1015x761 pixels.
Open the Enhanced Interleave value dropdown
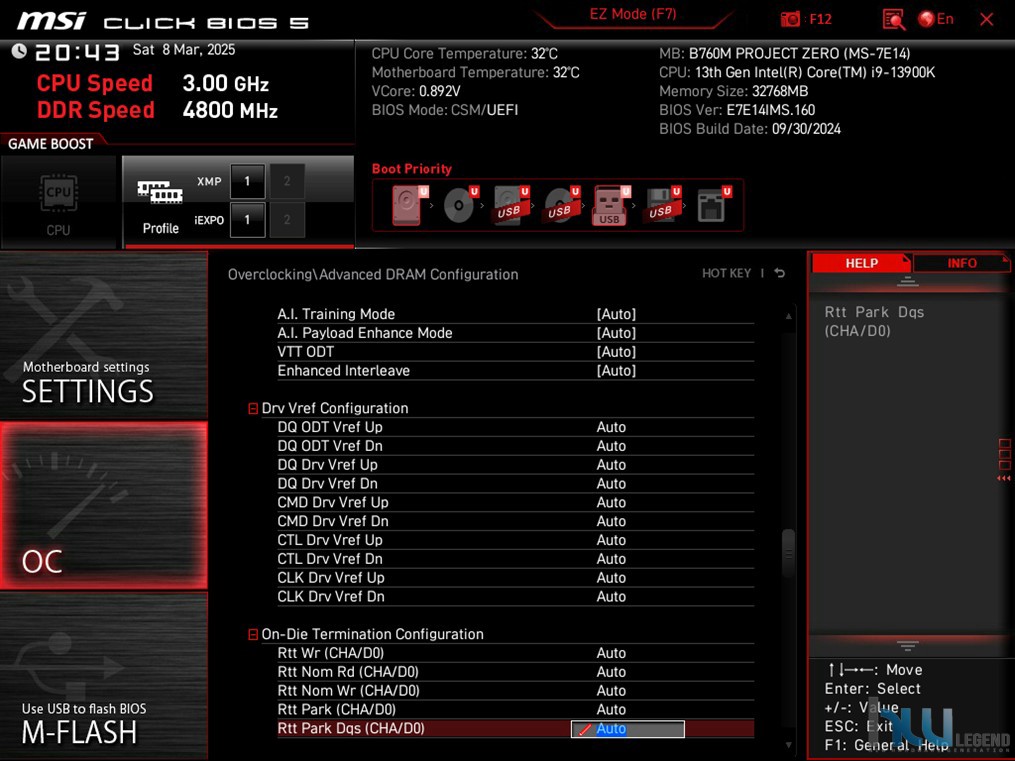coord(616,370)
